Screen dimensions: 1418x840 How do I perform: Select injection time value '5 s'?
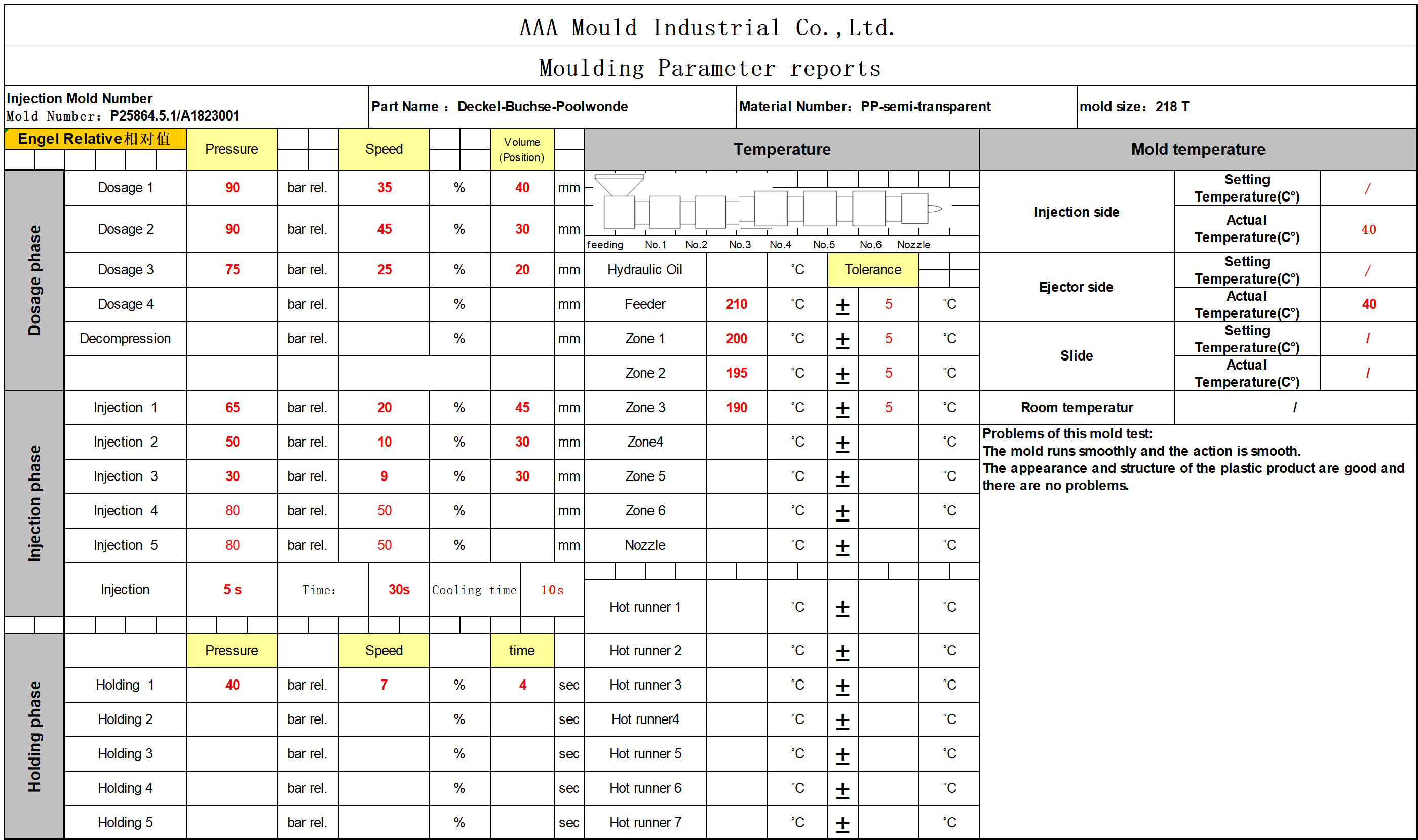point(232,590)
